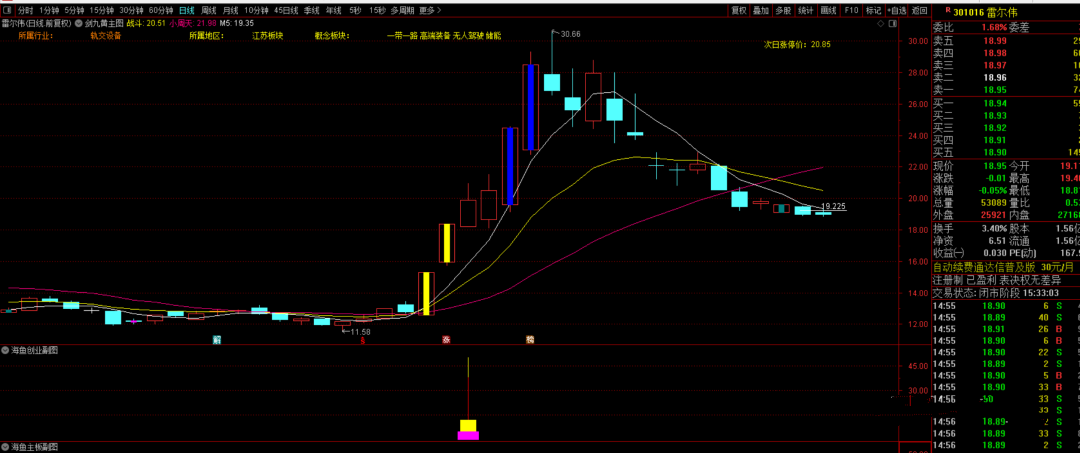Click the 解 event marker on the timeline
The height and width of the screenshot is (453, 1080).
(217, 340)
